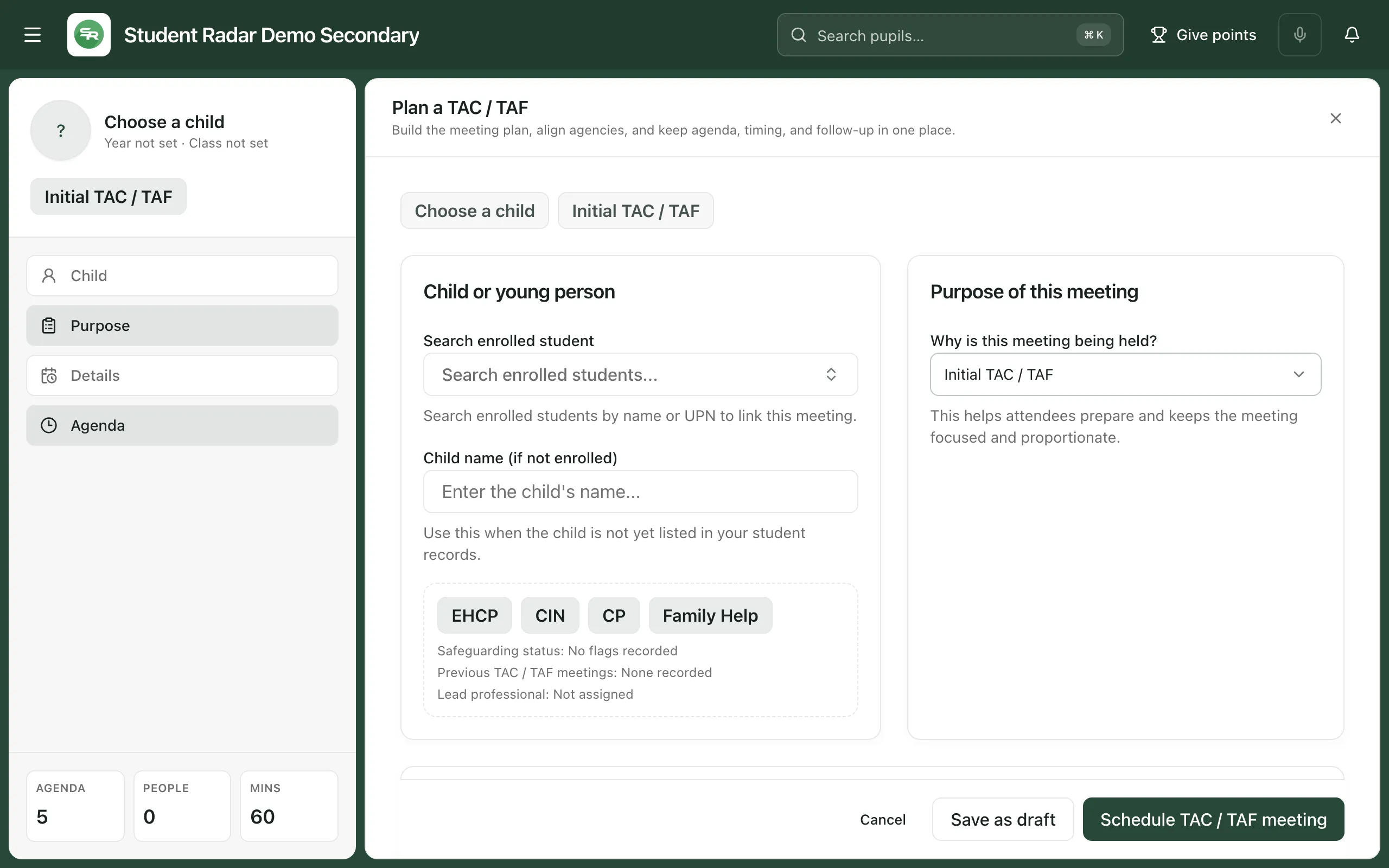Save the meeting as draft
The height and width of the screenshot is (868, 1389).
(x=1003, y=819)
